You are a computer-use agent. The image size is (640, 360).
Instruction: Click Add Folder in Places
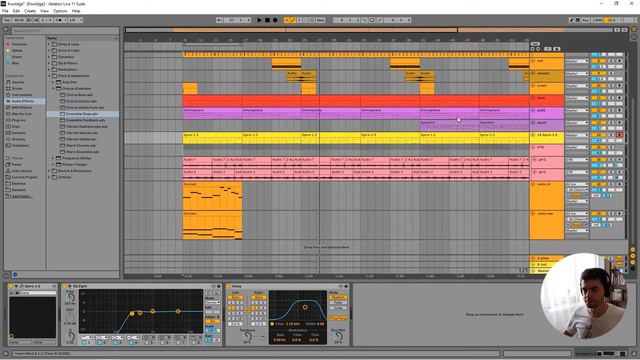tap(22, 196)
